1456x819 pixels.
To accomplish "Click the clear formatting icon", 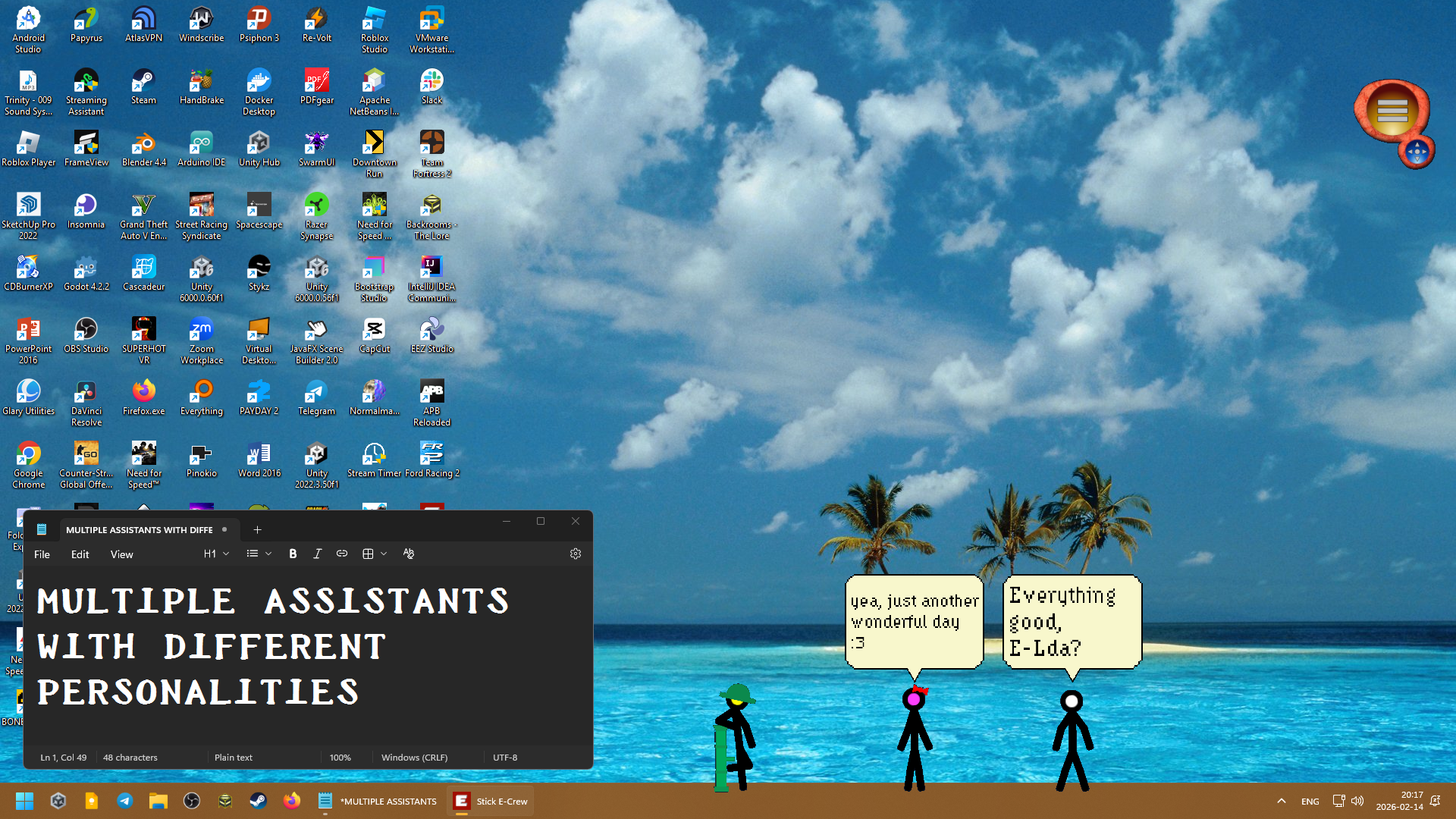I will (x=409, y=554).
